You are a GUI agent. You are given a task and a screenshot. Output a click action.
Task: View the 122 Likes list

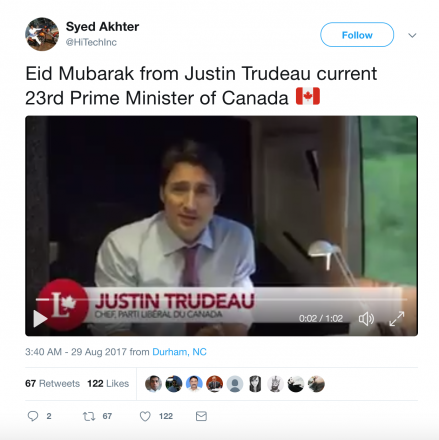108,384
